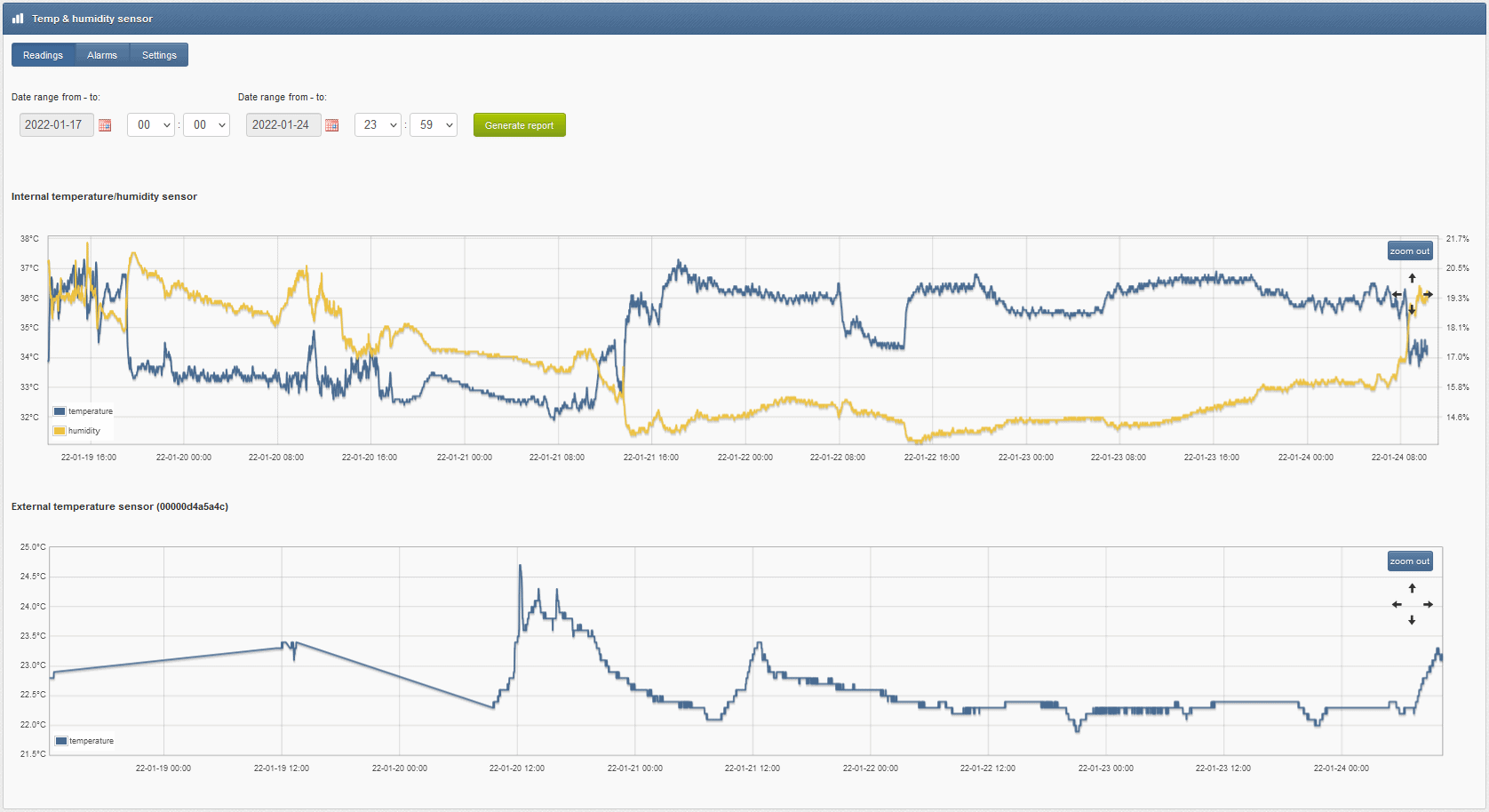The width and height of the screenshot is (1489, 812).
Task: Click temperature legend swatch in external chart
Action: 61,741
